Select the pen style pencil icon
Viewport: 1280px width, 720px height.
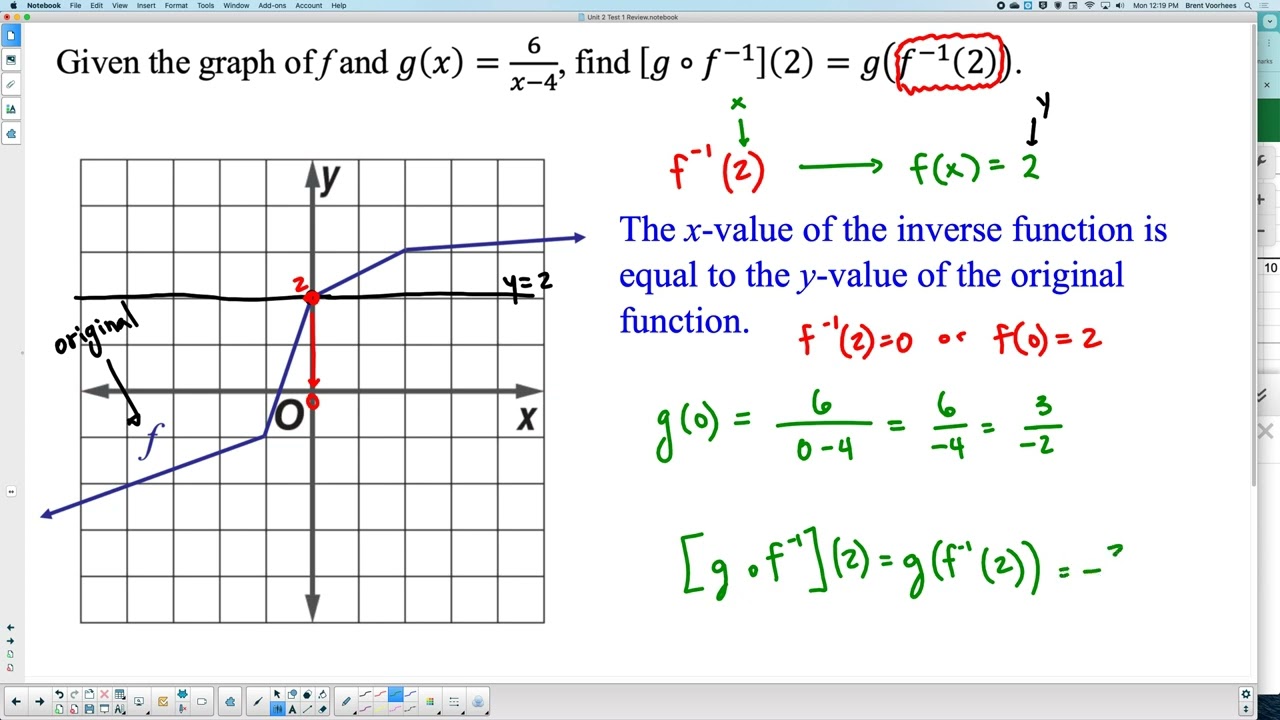[346, 701]
